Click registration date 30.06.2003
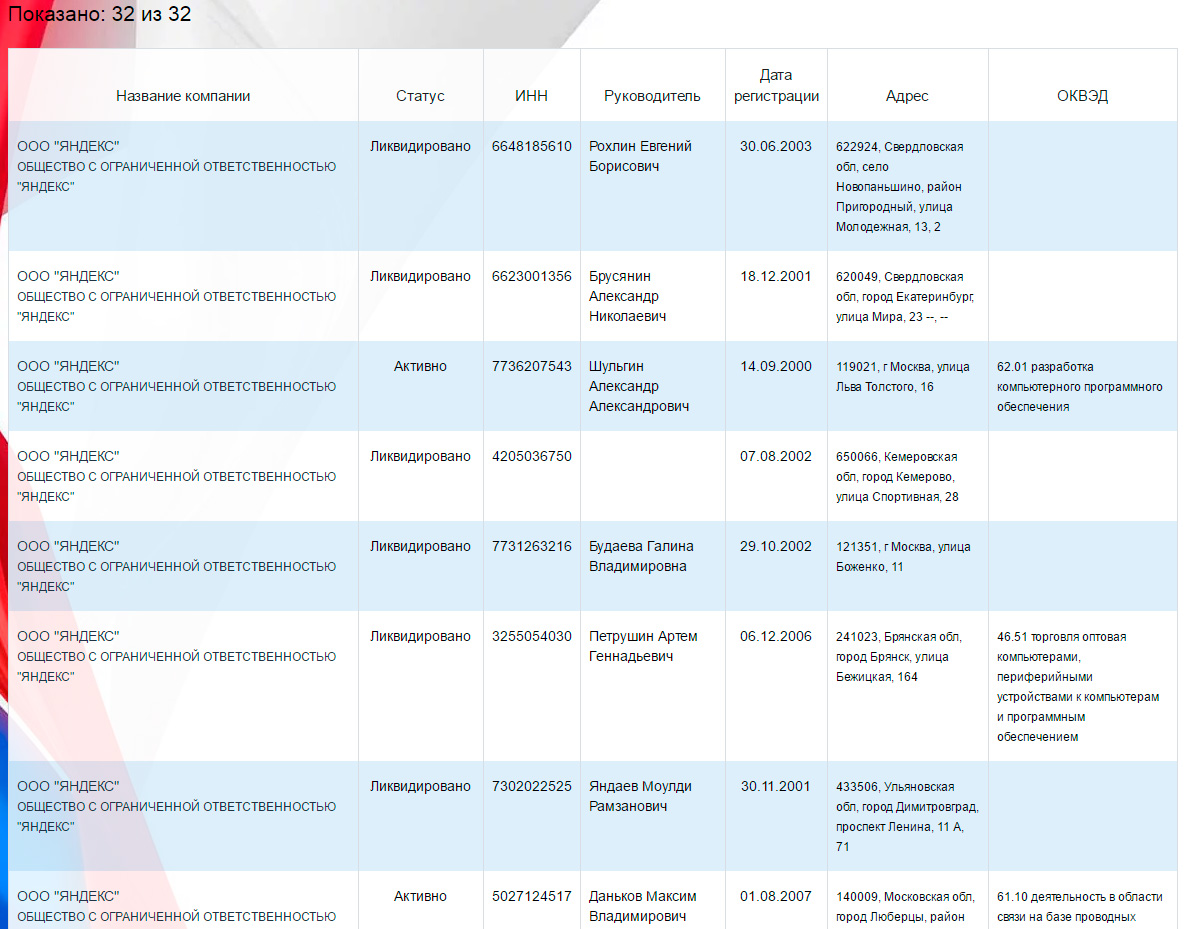This screenshot has height=929, width=1189. (x=776, y=146)
